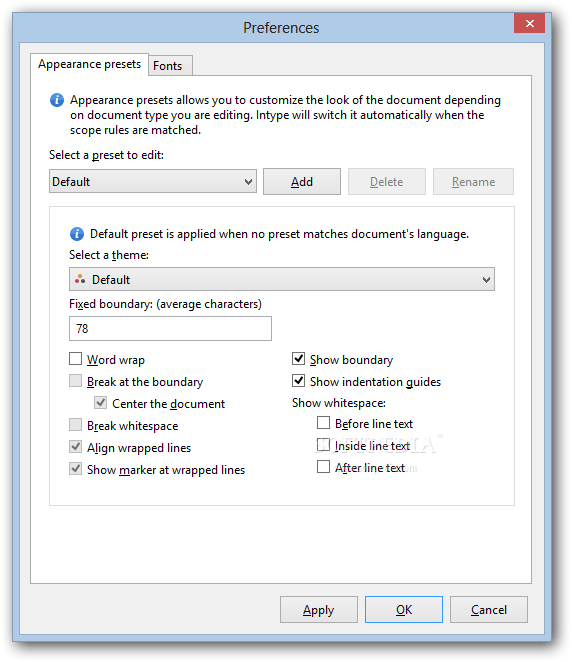Toggle Break at the boundary checkbox

pos(76,381)
